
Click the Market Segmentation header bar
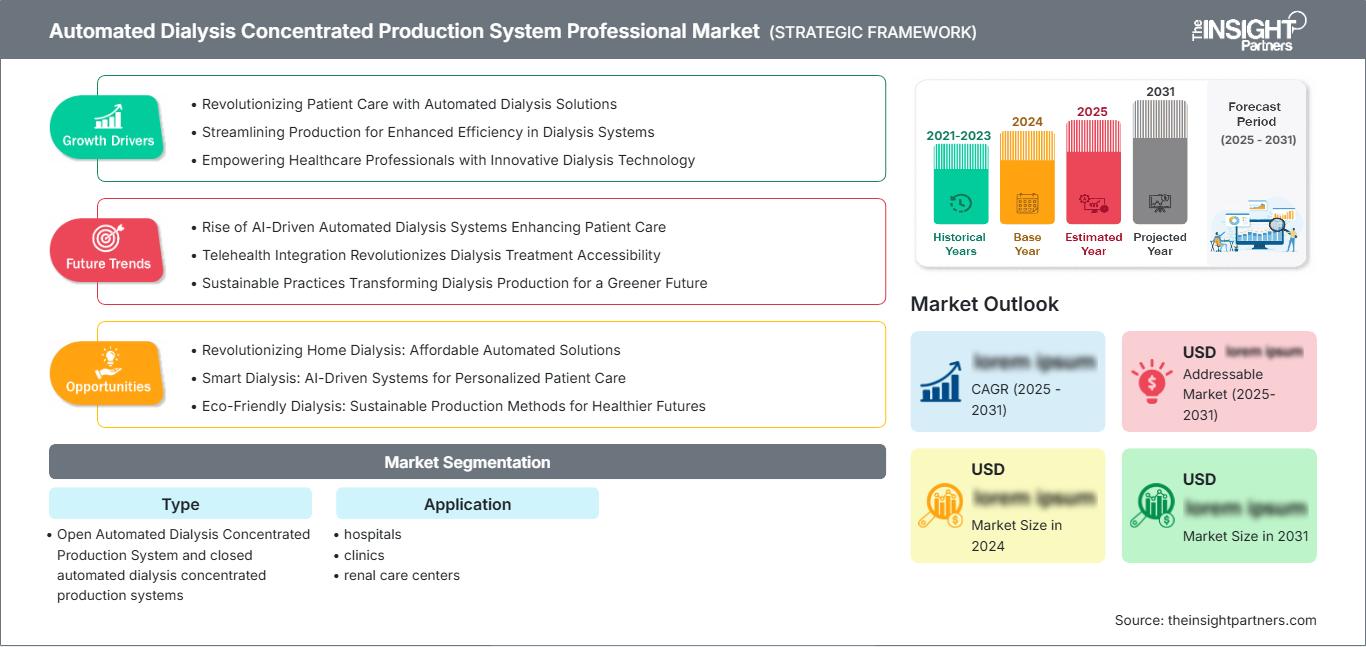click(467, 462)
